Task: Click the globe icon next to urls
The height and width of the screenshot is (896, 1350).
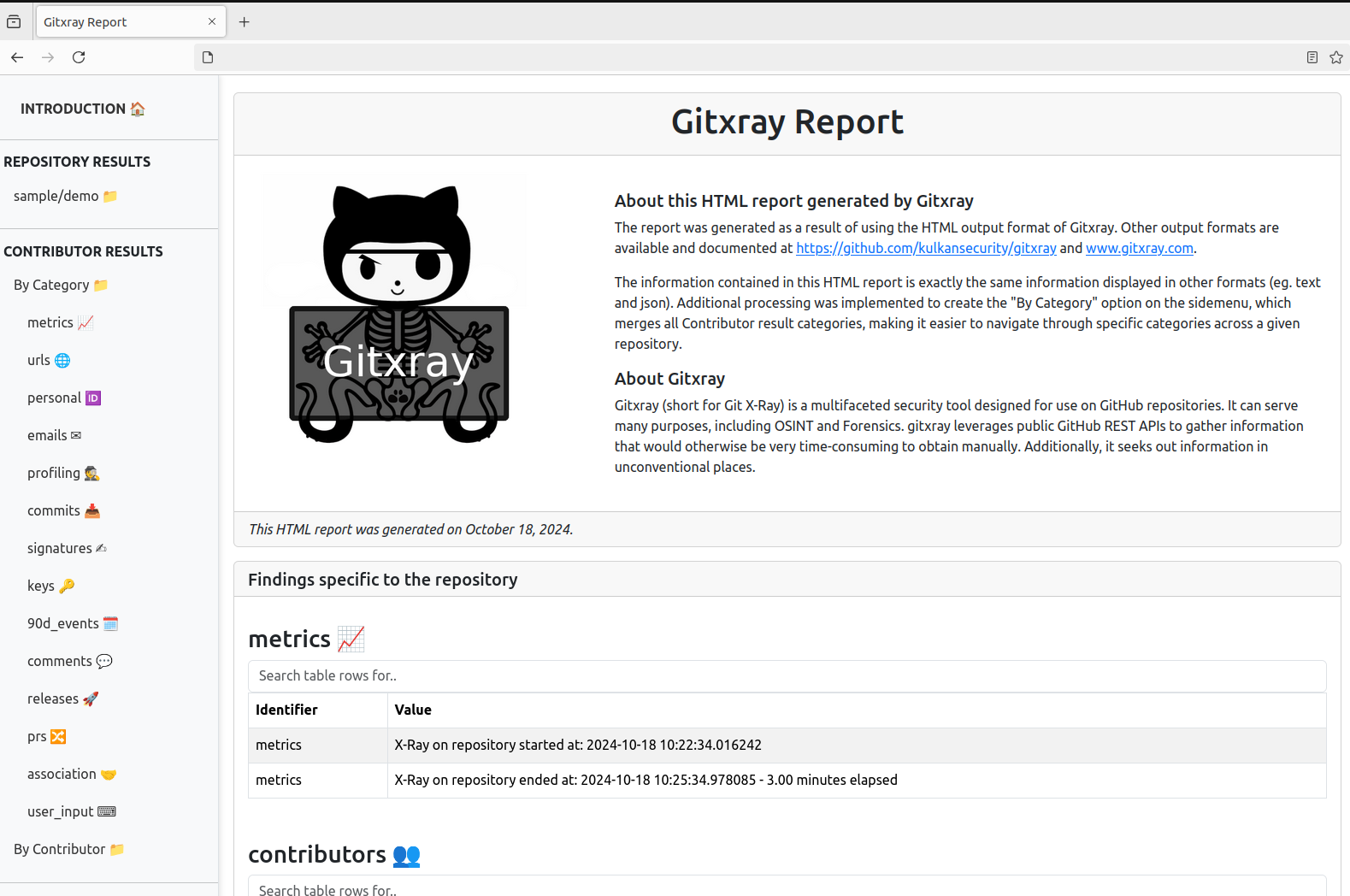Action: (62, 360)
